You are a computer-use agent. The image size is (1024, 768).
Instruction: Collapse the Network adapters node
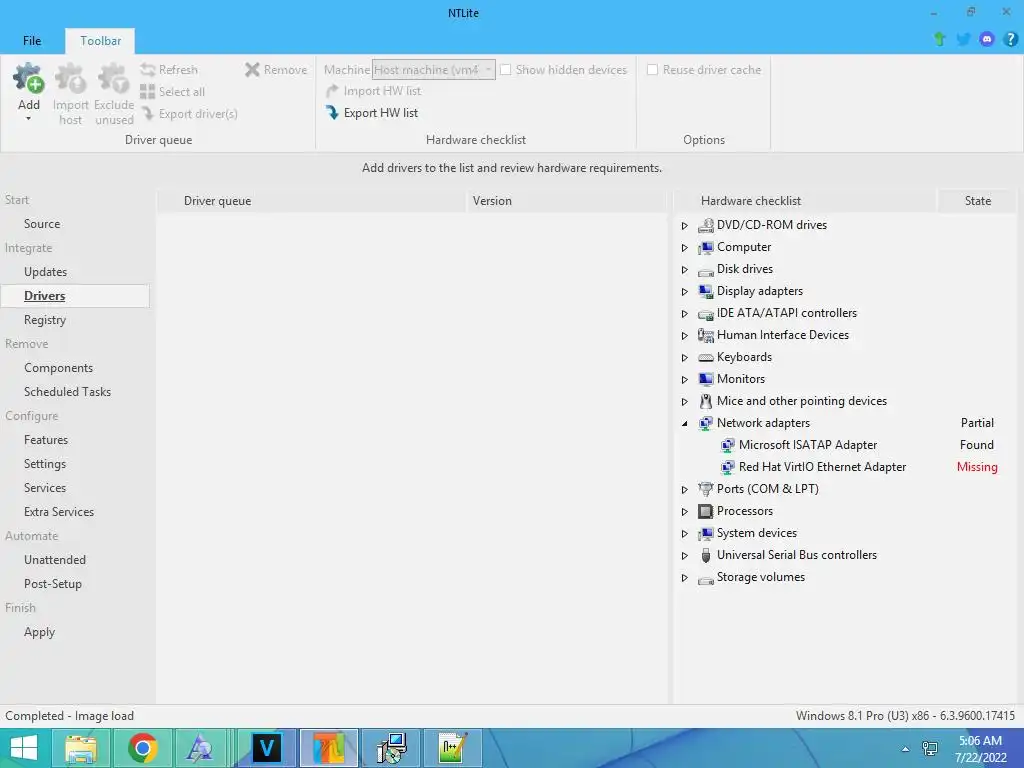[684, 423]
